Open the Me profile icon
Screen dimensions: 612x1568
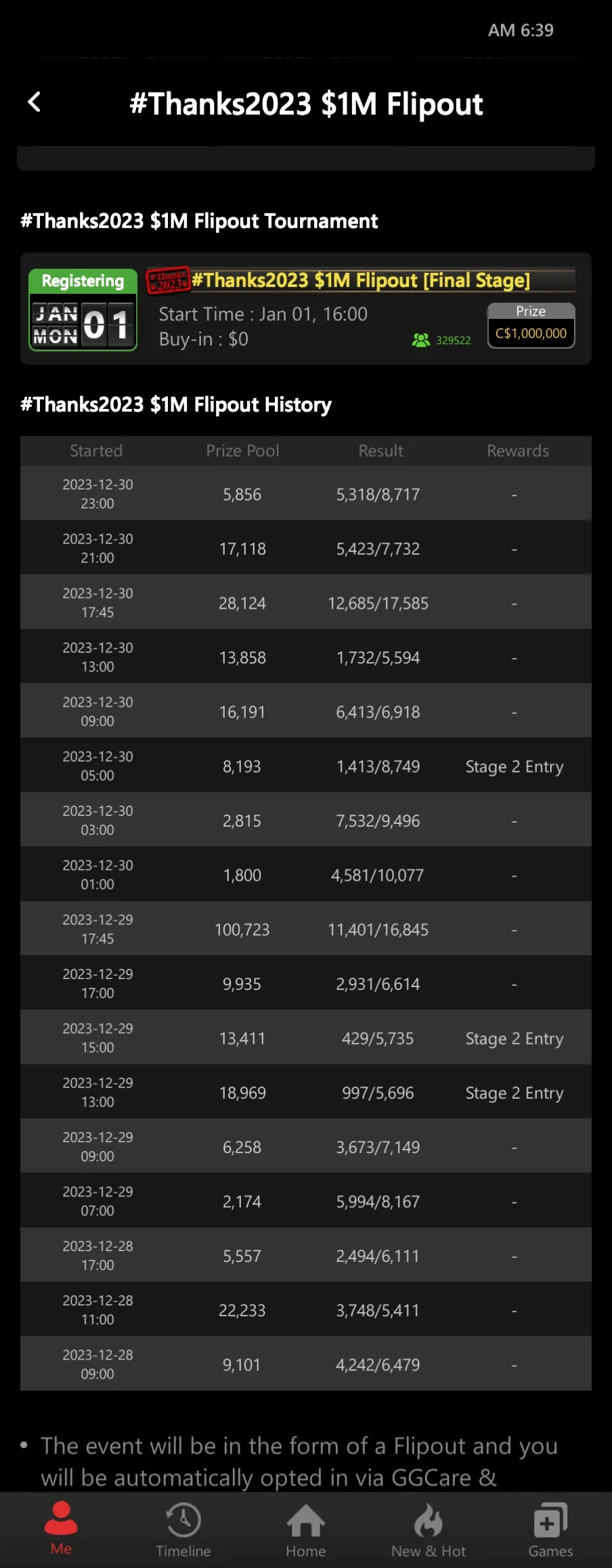[x=61, y=1519]
